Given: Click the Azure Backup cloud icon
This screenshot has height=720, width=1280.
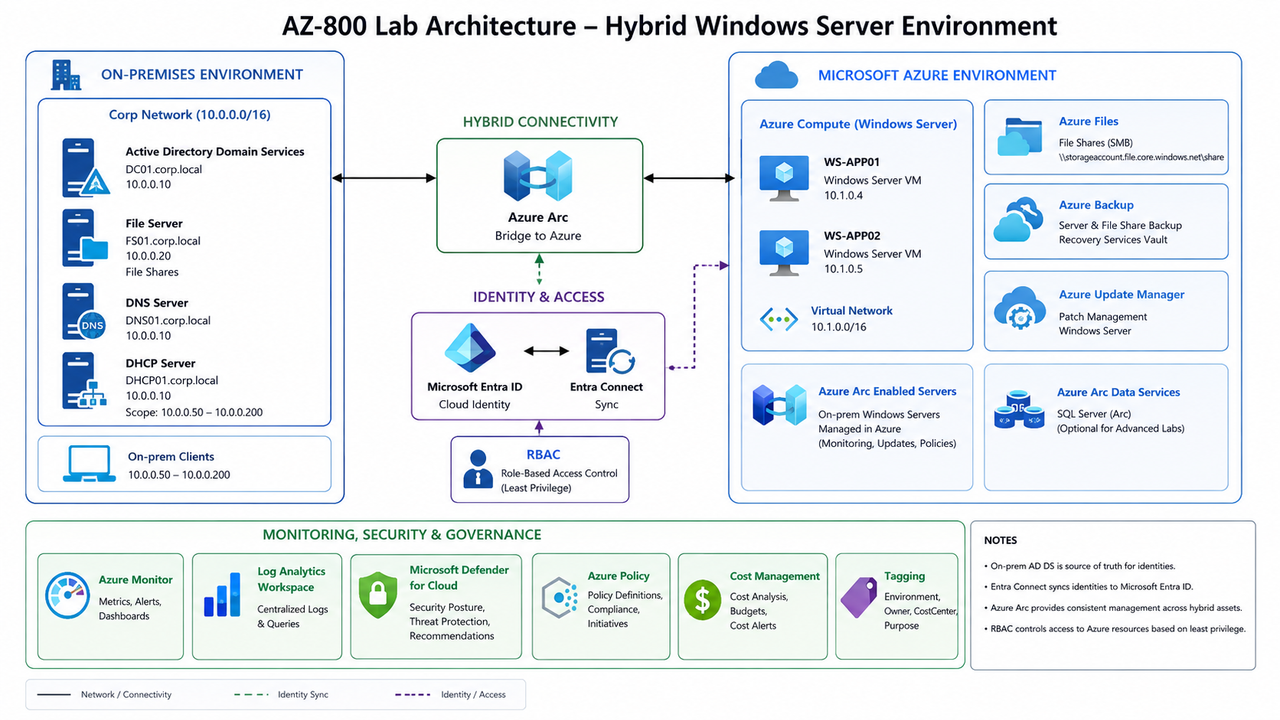Looking at the screenshot, I should coord(1019,220).
